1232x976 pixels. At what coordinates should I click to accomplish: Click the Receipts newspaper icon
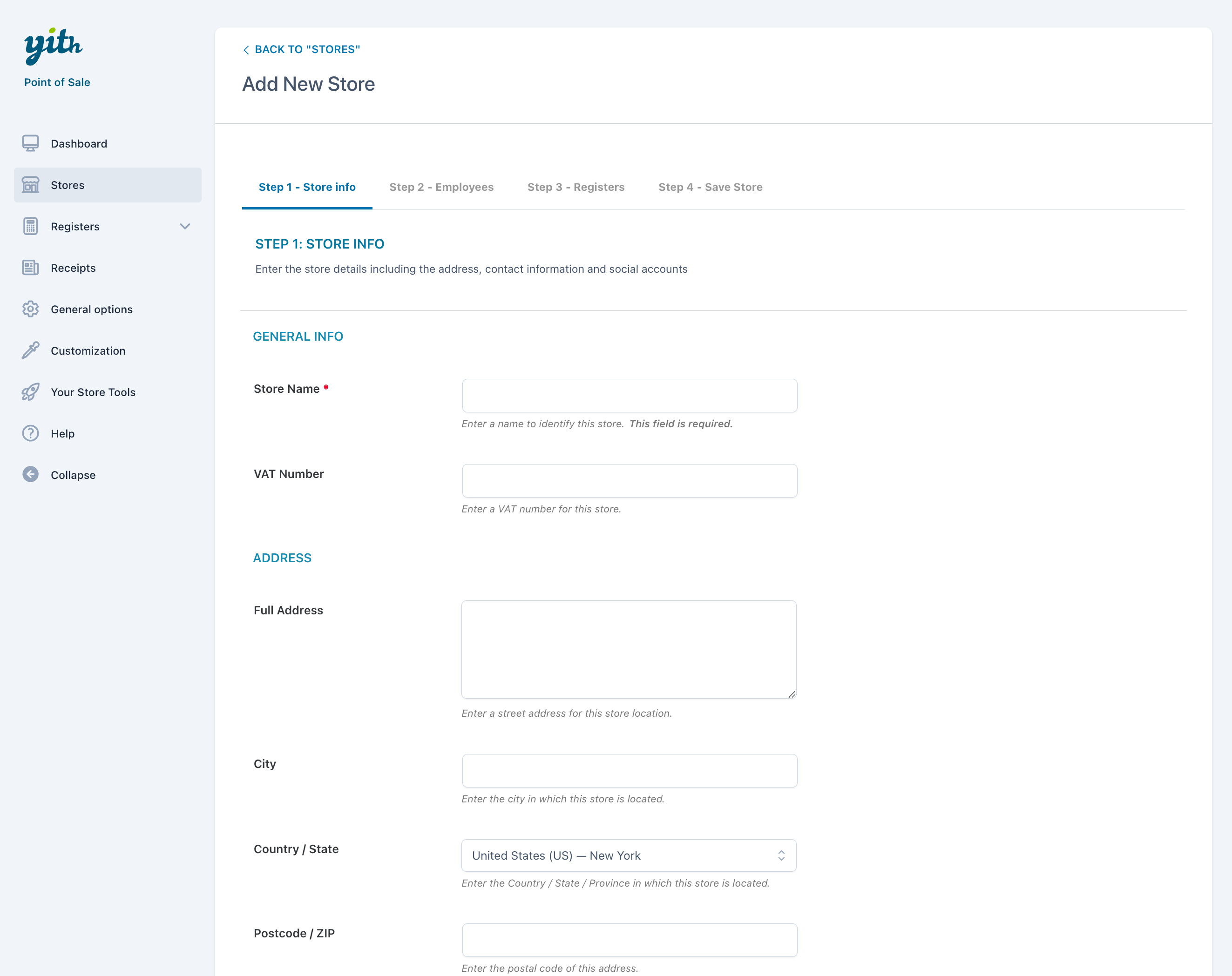click(x=30, y=267)
